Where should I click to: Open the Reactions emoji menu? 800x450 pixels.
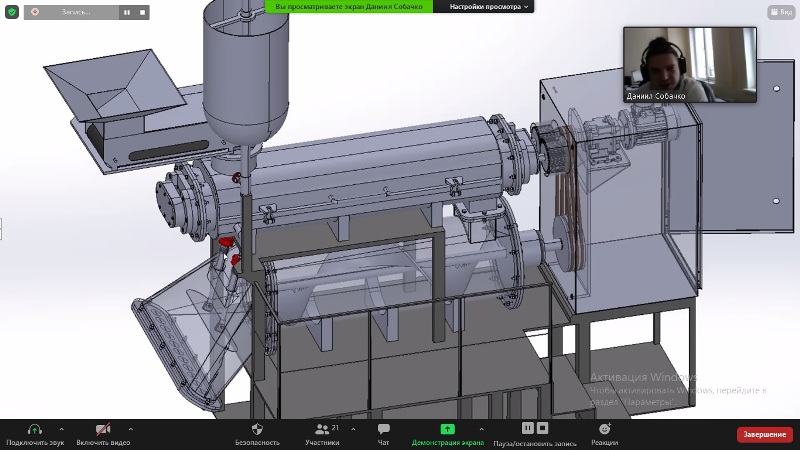(x=603, y=430)
